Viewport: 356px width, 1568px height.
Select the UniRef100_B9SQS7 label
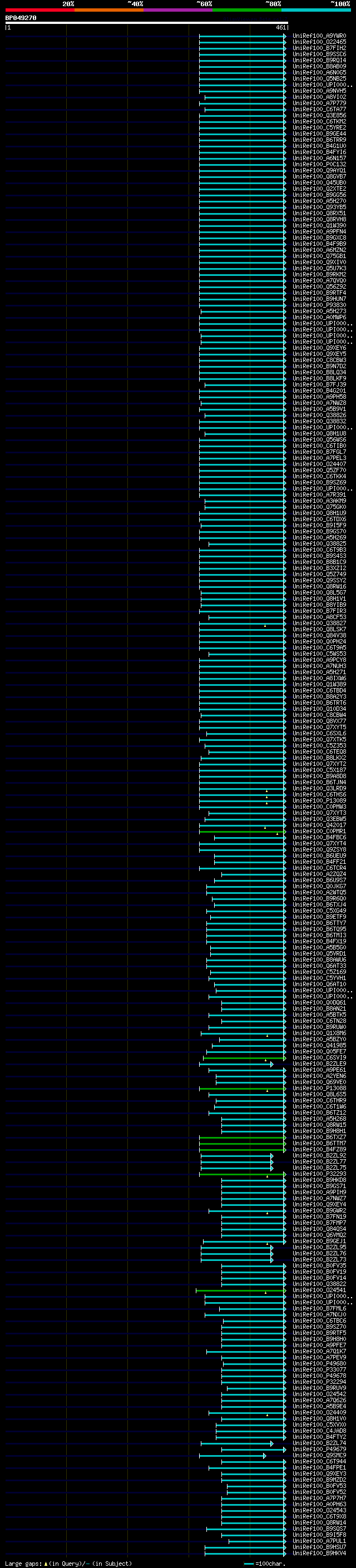pos(319,1529)
